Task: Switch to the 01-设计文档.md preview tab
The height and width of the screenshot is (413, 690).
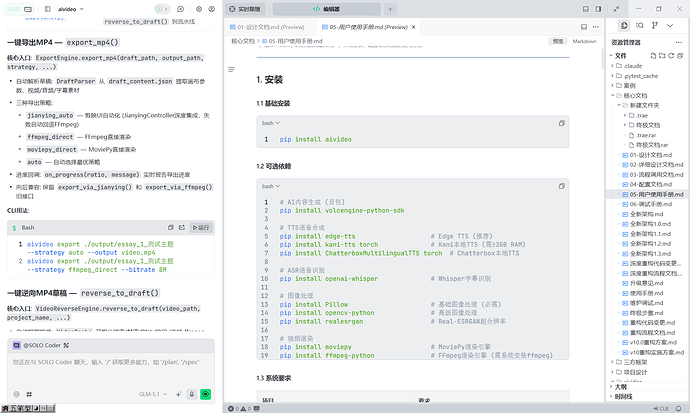Action: pyautogui.click(x=279, y=25)
